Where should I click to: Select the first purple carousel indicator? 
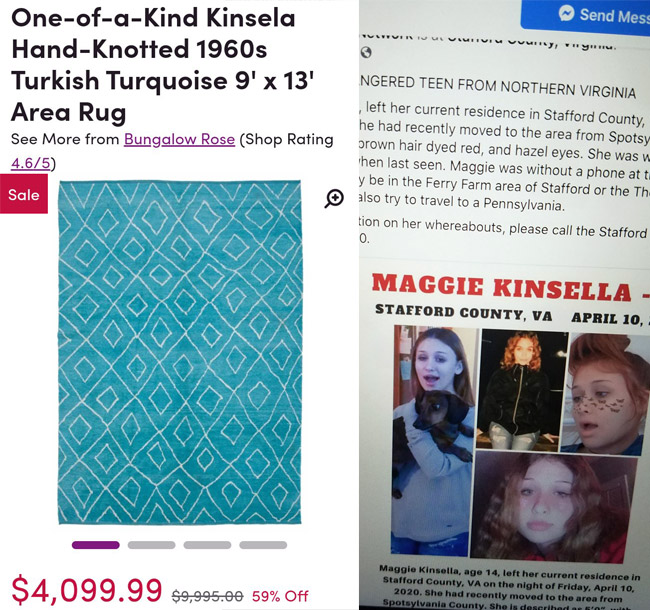pos(96,545)
